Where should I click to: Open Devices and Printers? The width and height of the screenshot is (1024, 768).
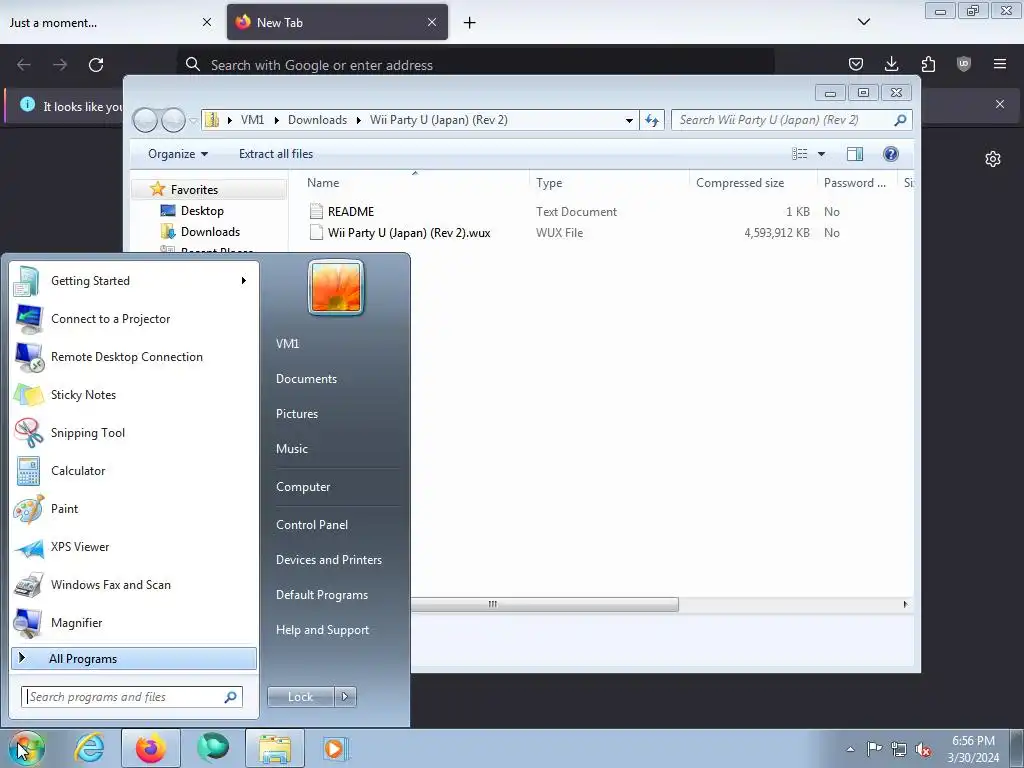coord(328,560)
